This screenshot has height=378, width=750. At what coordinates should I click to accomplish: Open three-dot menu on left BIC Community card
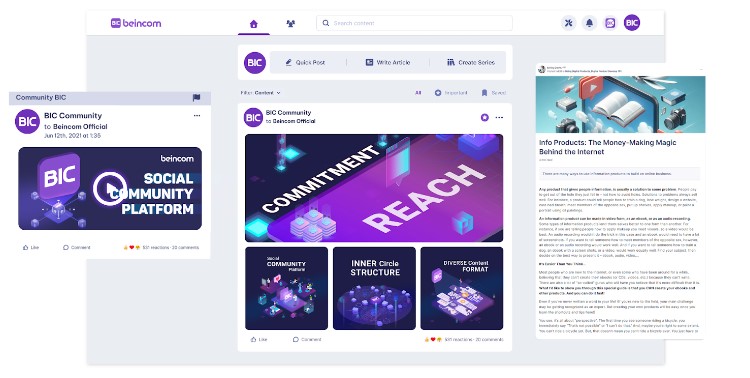pyautogui.click(x=197, y=115)
